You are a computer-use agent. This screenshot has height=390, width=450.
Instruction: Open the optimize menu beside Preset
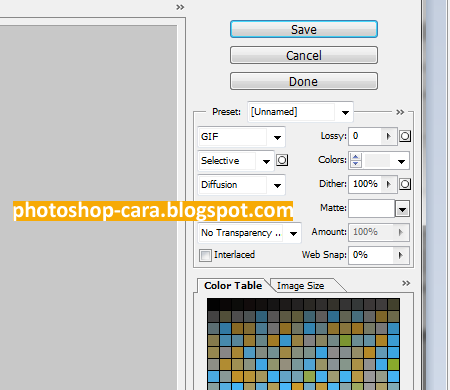coord(400,112)
